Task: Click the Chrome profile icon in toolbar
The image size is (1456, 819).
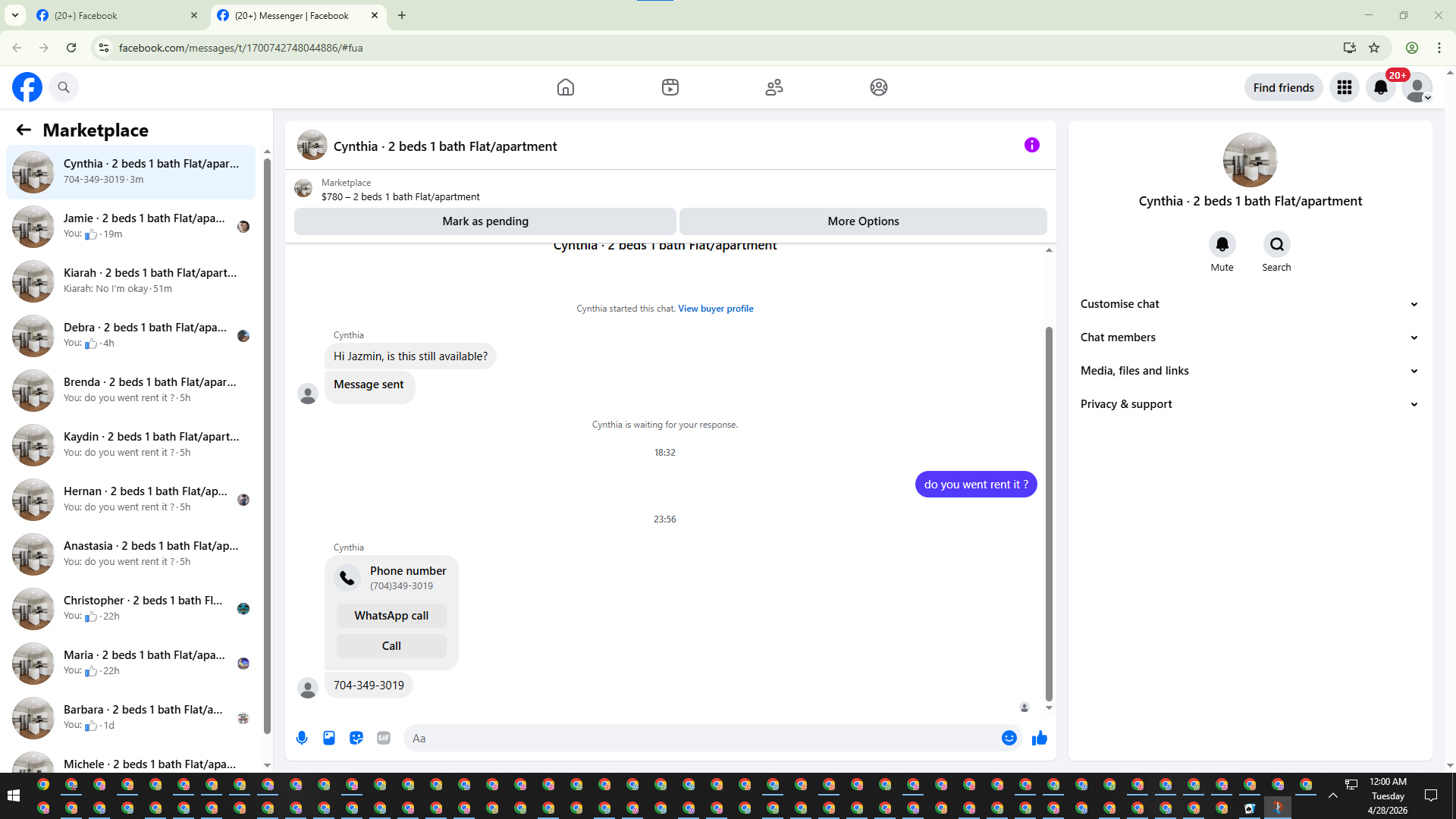Action: pos(1412,48)
